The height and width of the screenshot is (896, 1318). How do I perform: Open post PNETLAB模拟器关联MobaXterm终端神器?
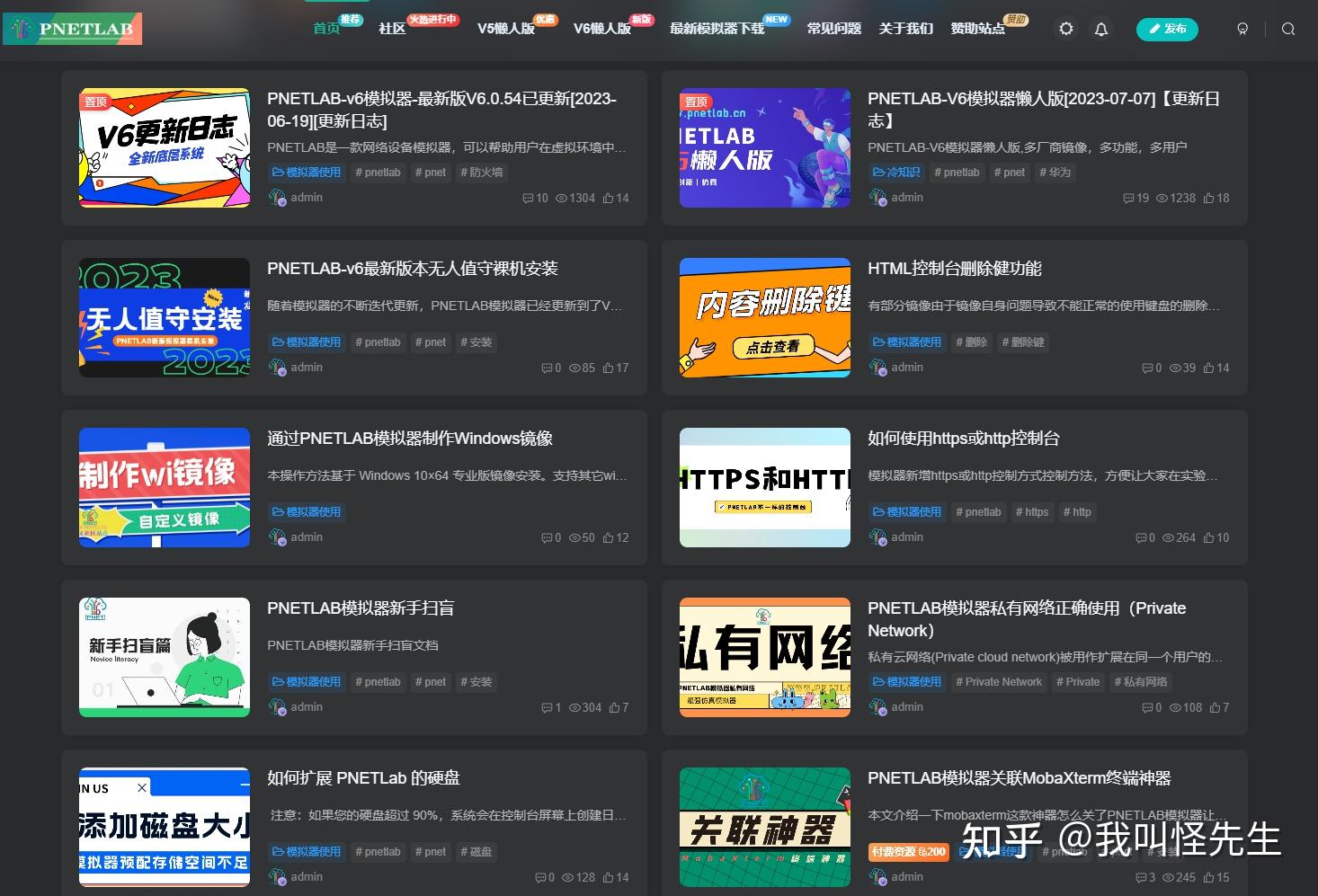tap(1020, 778)
